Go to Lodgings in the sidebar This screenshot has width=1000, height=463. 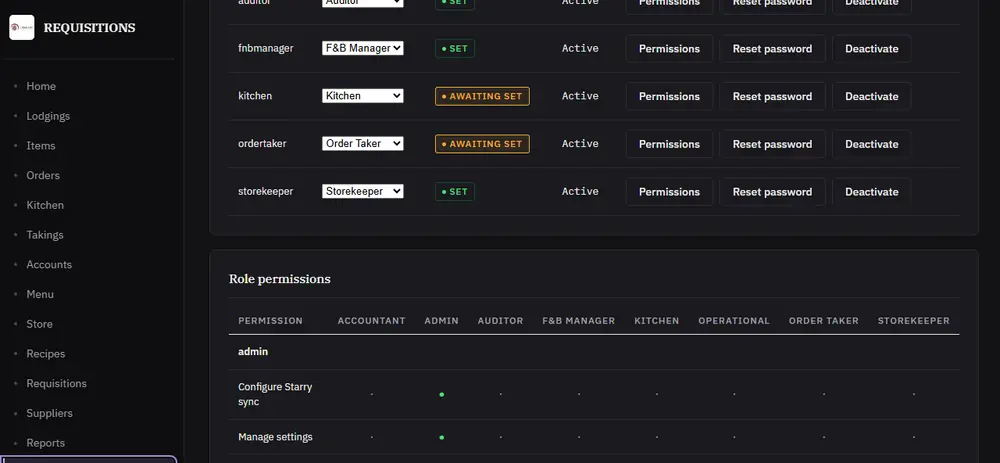[x=48, y=116]
